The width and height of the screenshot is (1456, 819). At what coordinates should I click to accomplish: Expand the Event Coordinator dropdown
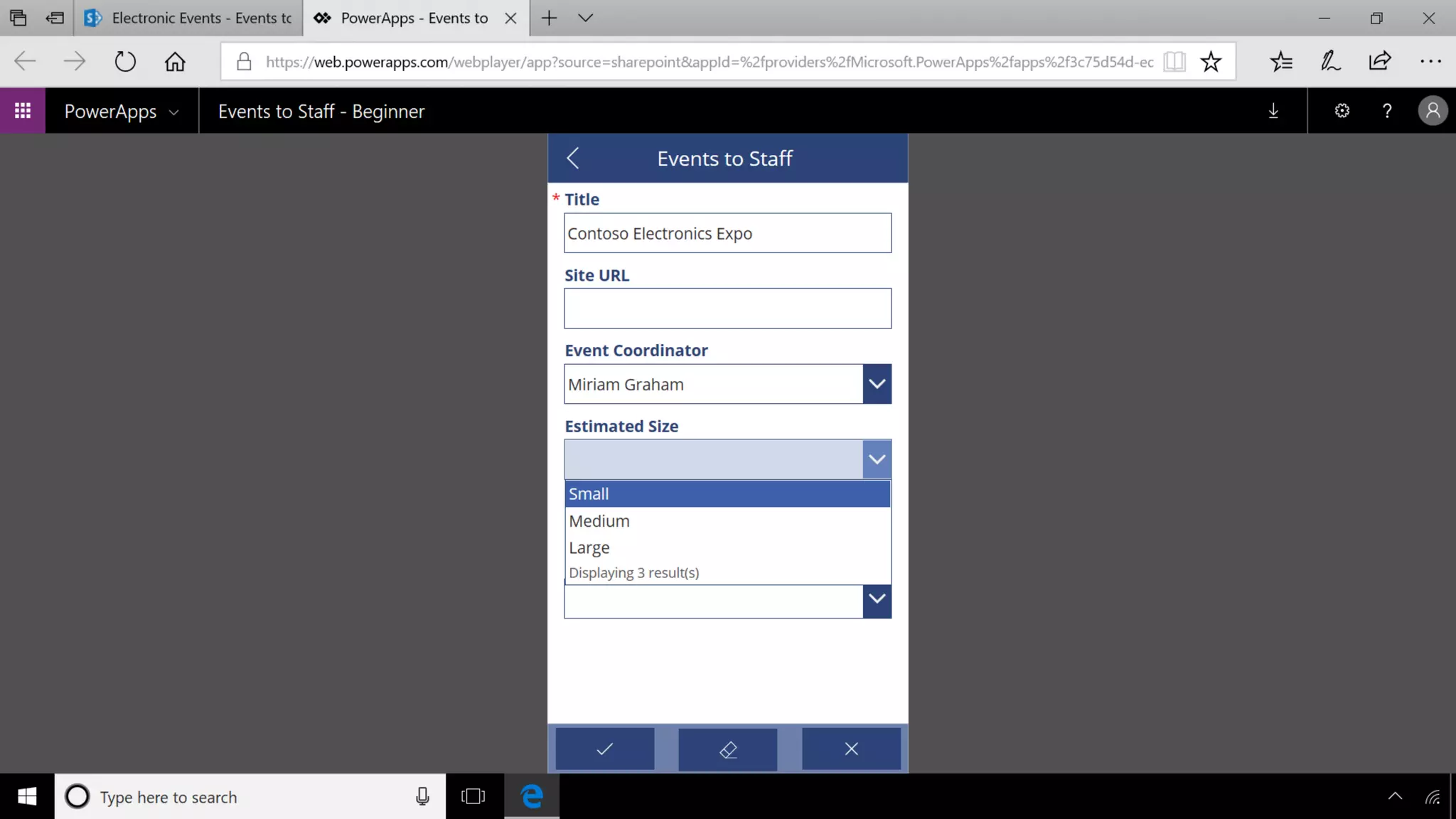[877, 384]
